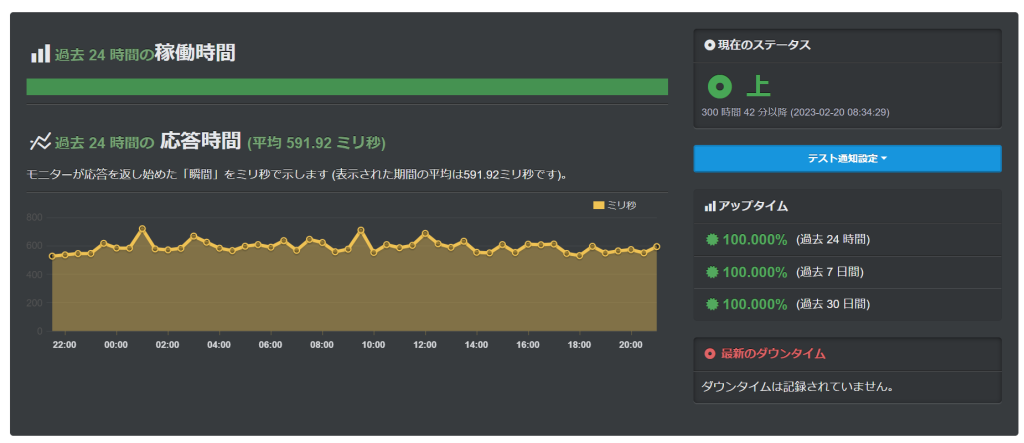Click the 12:00 label on the time axis
The height and width of the screenshot is (443, 1024).
424,345
